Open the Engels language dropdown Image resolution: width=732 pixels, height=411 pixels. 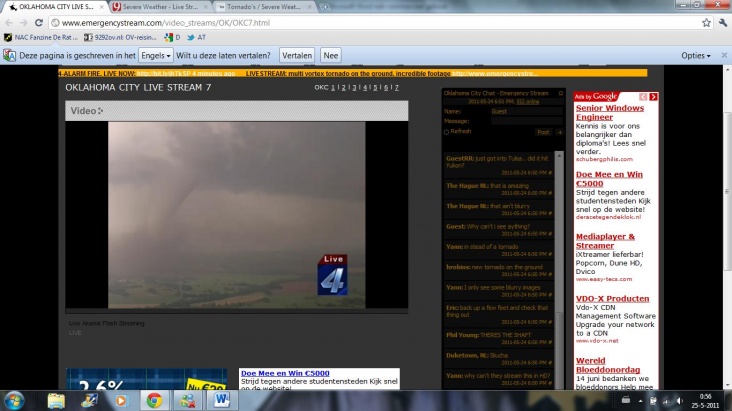155,56
